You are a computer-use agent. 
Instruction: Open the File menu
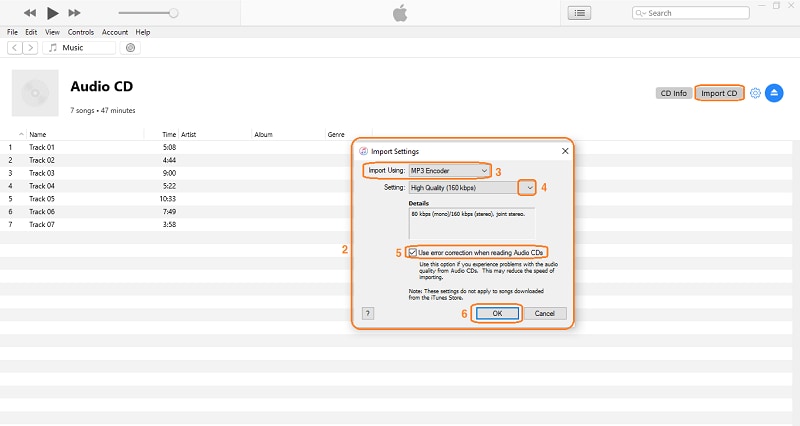[12, 32]
